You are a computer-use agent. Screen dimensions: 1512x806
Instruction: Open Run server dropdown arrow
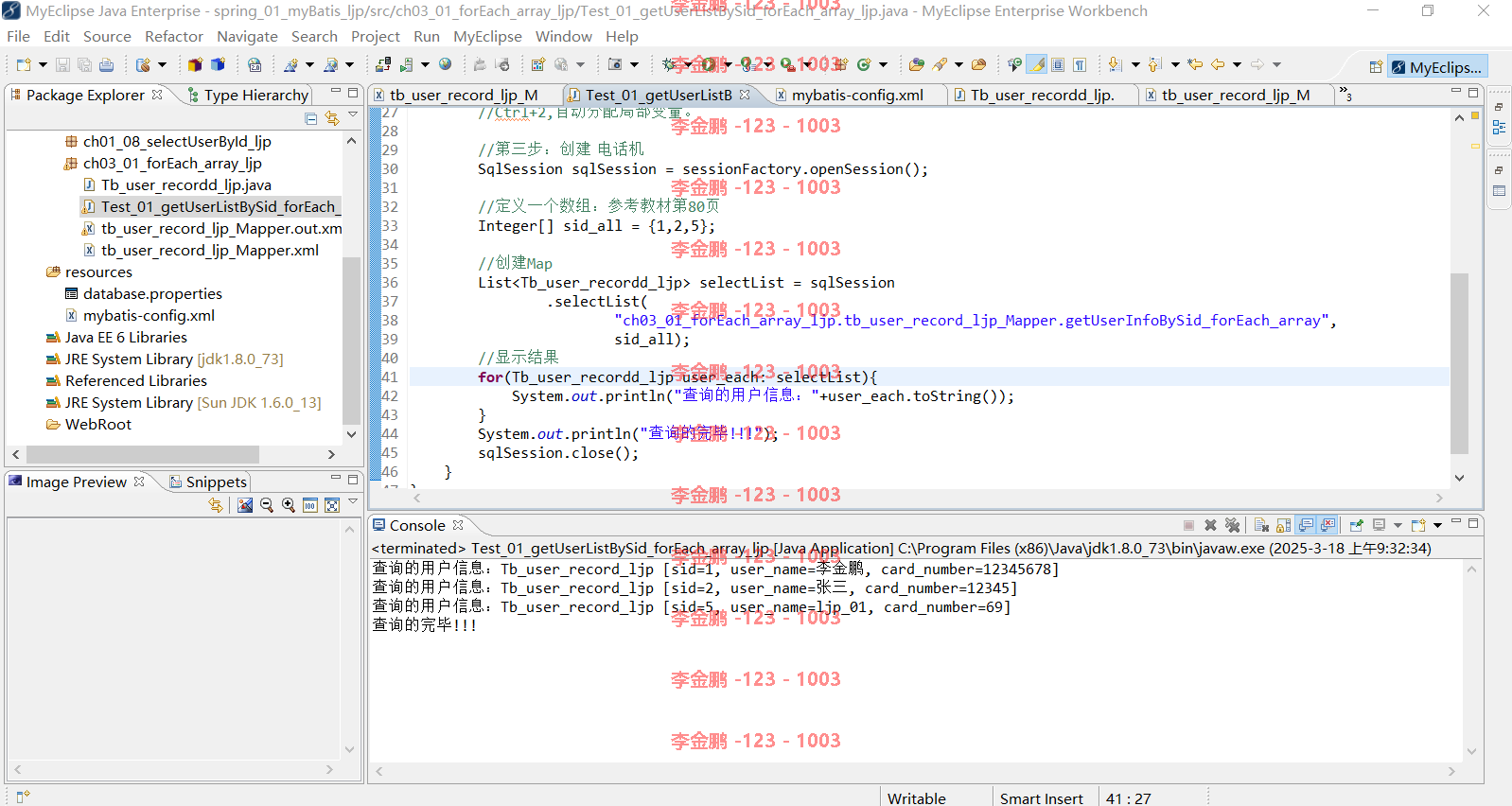425,64
